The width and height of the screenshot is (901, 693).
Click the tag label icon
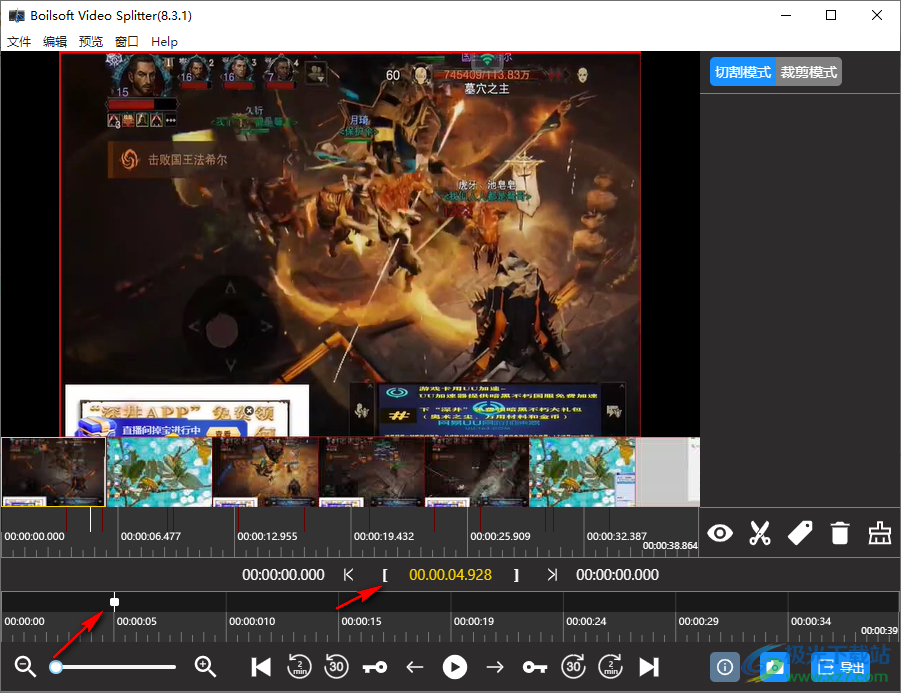(800, 533)
